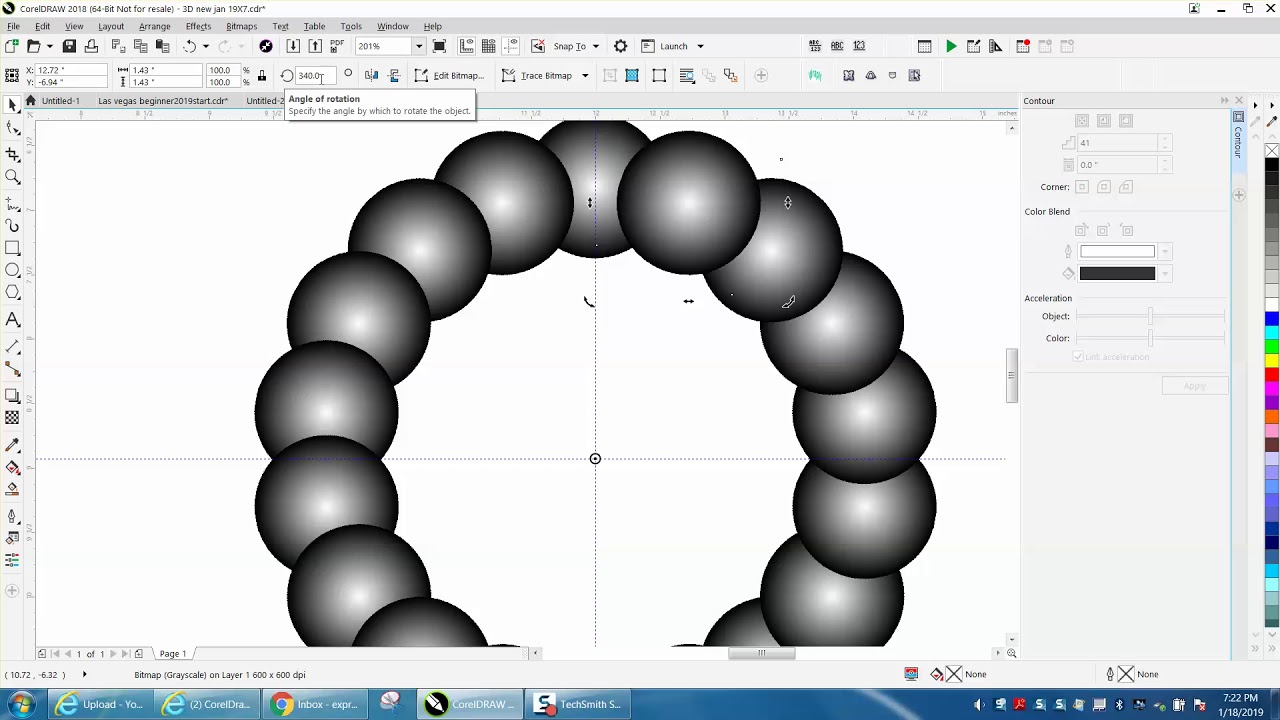Open the Arrange menu
The width and height of the screenshot is (1280, 720).
coord(154,26)
